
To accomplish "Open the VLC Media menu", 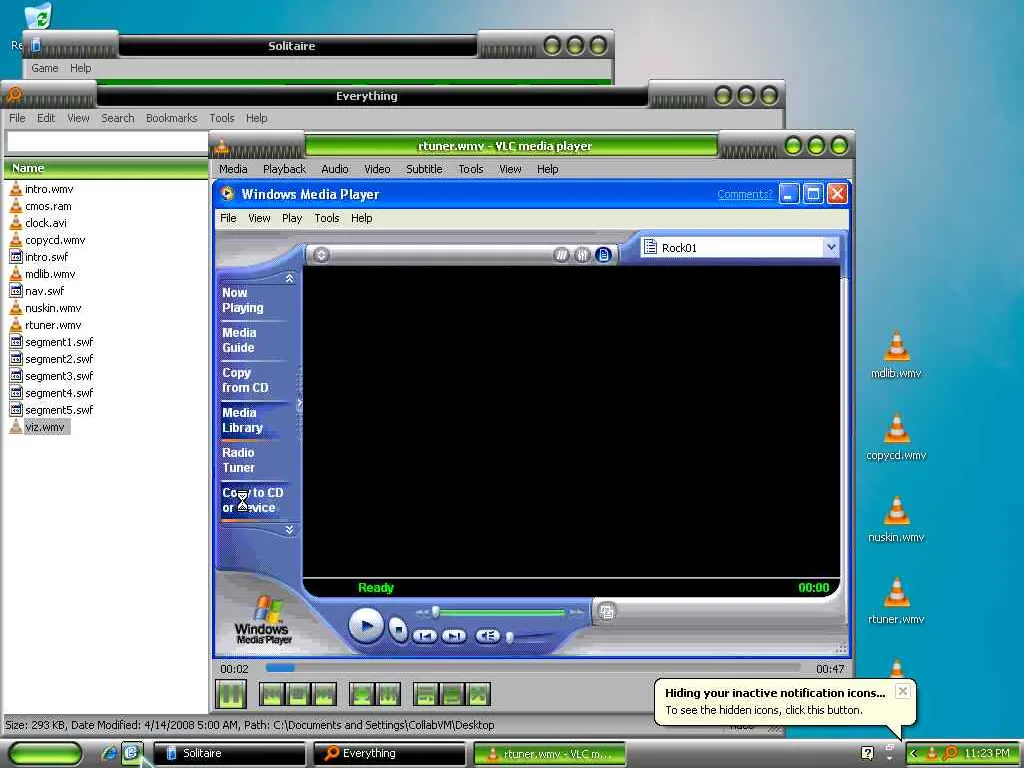I will point(233,169).
